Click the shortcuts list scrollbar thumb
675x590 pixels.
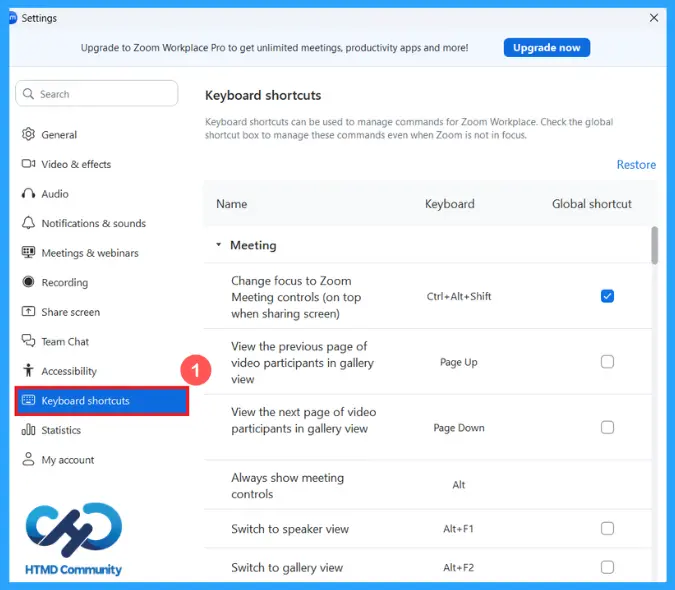(654, 245)
